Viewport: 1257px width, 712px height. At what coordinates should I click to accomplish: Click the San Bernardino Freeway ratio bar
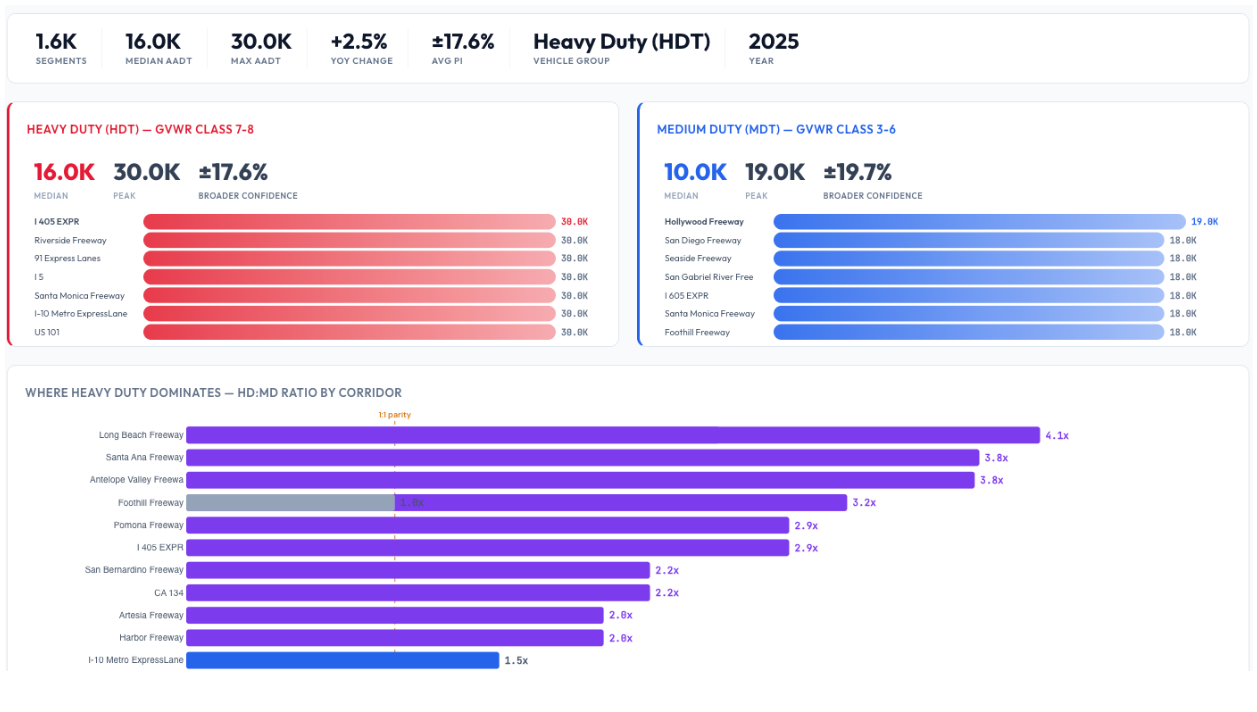(418, 570)
